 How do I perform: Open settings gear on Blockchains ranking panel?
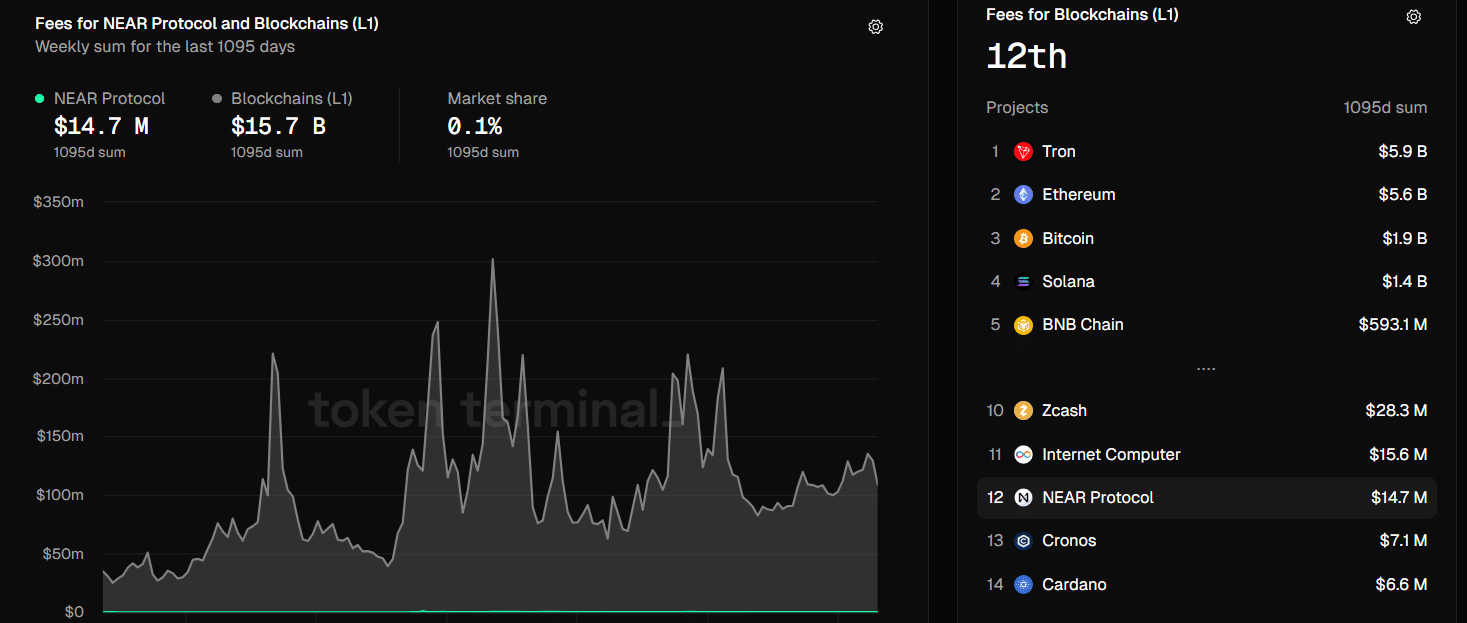coord(1413,17)
